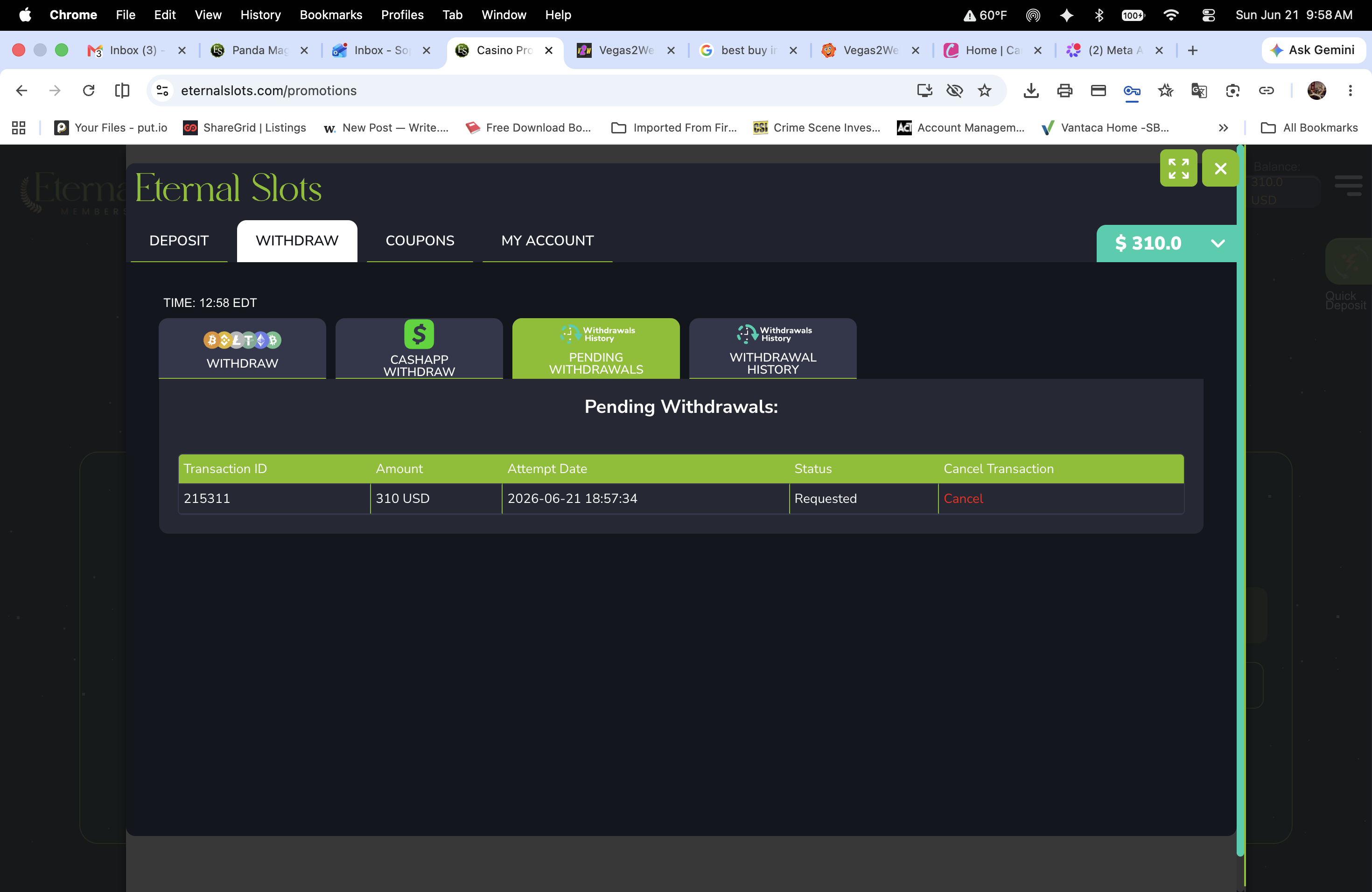
Task: Reload the Eternal Slots page
Action: pos(88,91)
